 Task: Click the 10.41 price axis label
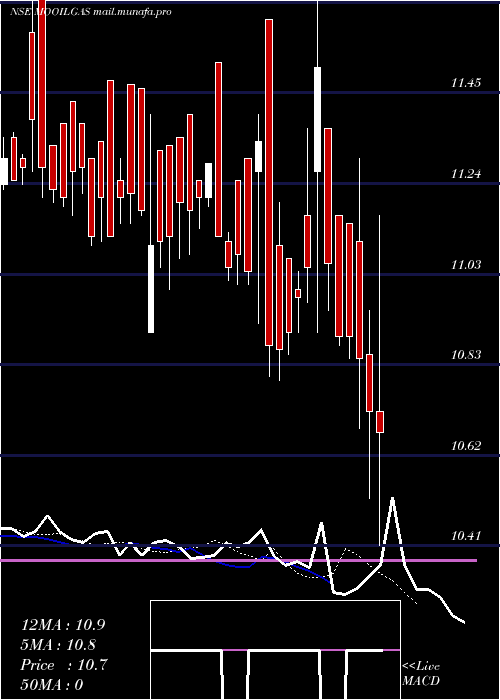(x=466, y=536)
